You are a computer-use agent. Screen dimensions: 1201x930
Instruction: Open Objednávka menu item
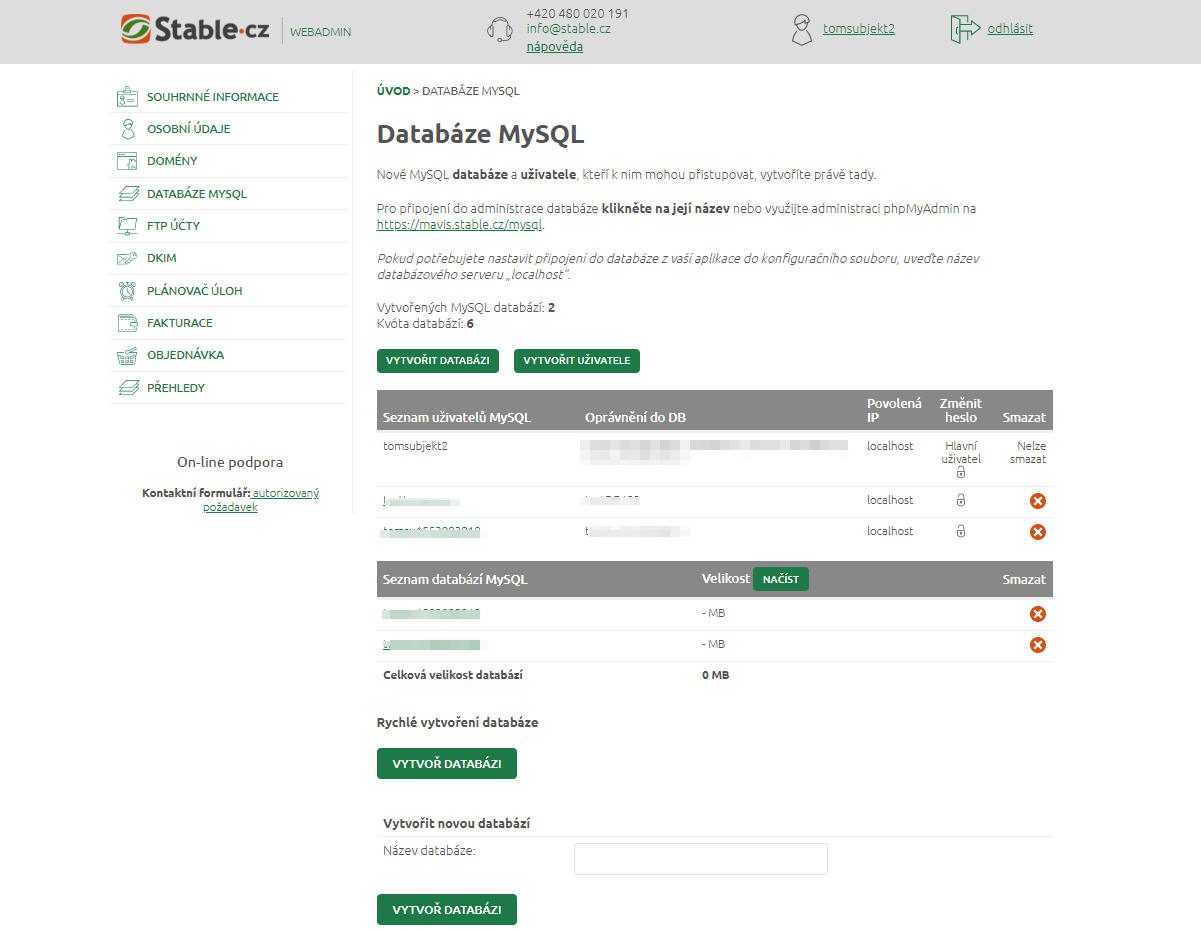(185, 355)
